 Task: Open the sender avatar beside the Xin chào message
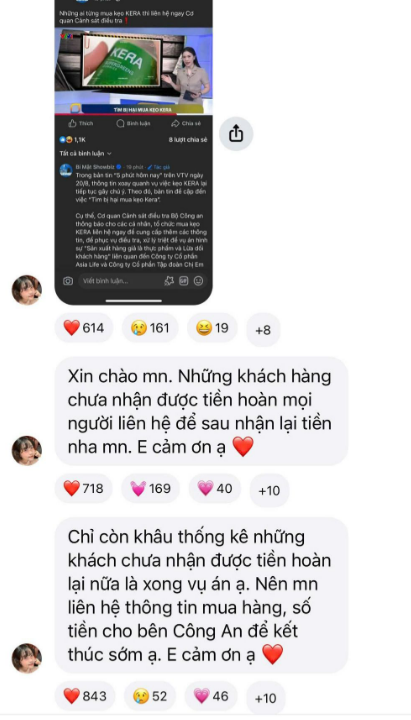[x=27, y=450]
